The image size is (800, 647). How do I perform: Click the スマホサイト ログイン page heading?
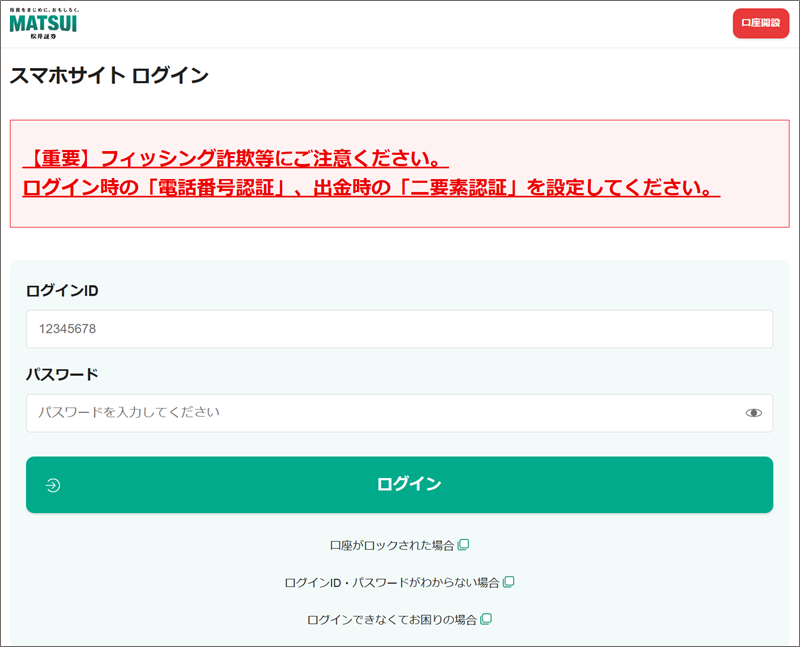click(x=109, y=75)
